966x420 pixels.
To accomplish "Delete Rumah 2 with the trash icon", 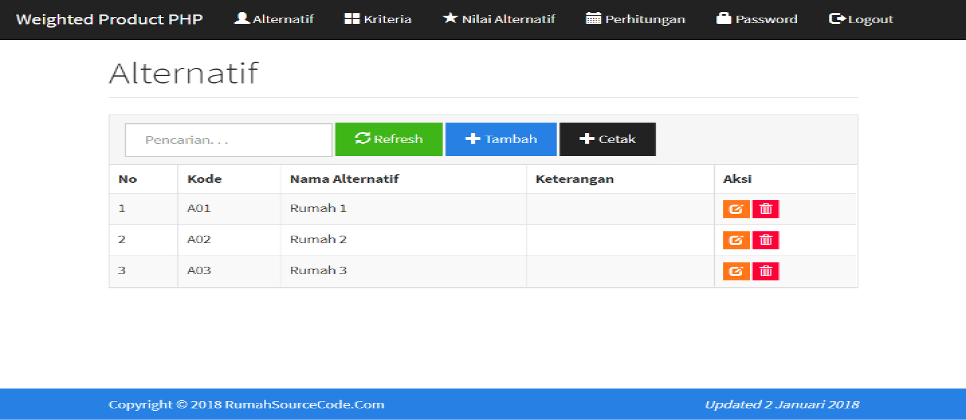I will (x=766, y=240).
